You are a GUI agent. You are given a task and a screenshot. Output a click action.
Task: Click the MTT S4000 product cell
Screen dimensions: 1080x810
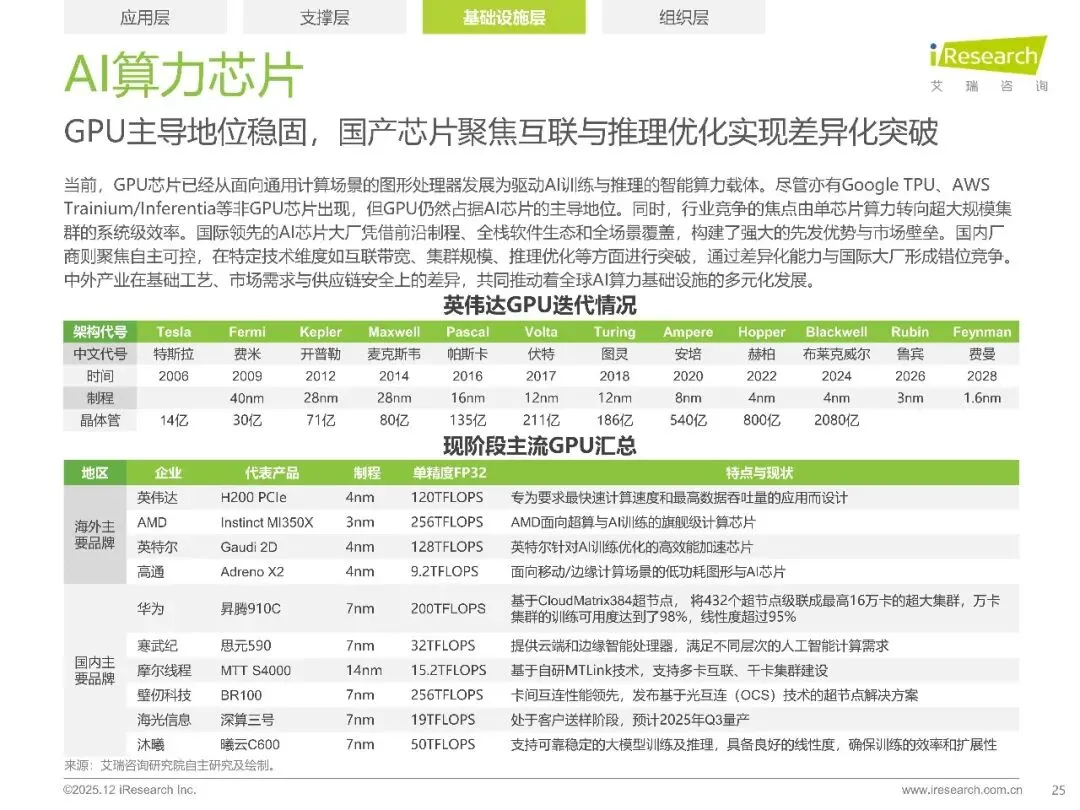tap(256, 670)
